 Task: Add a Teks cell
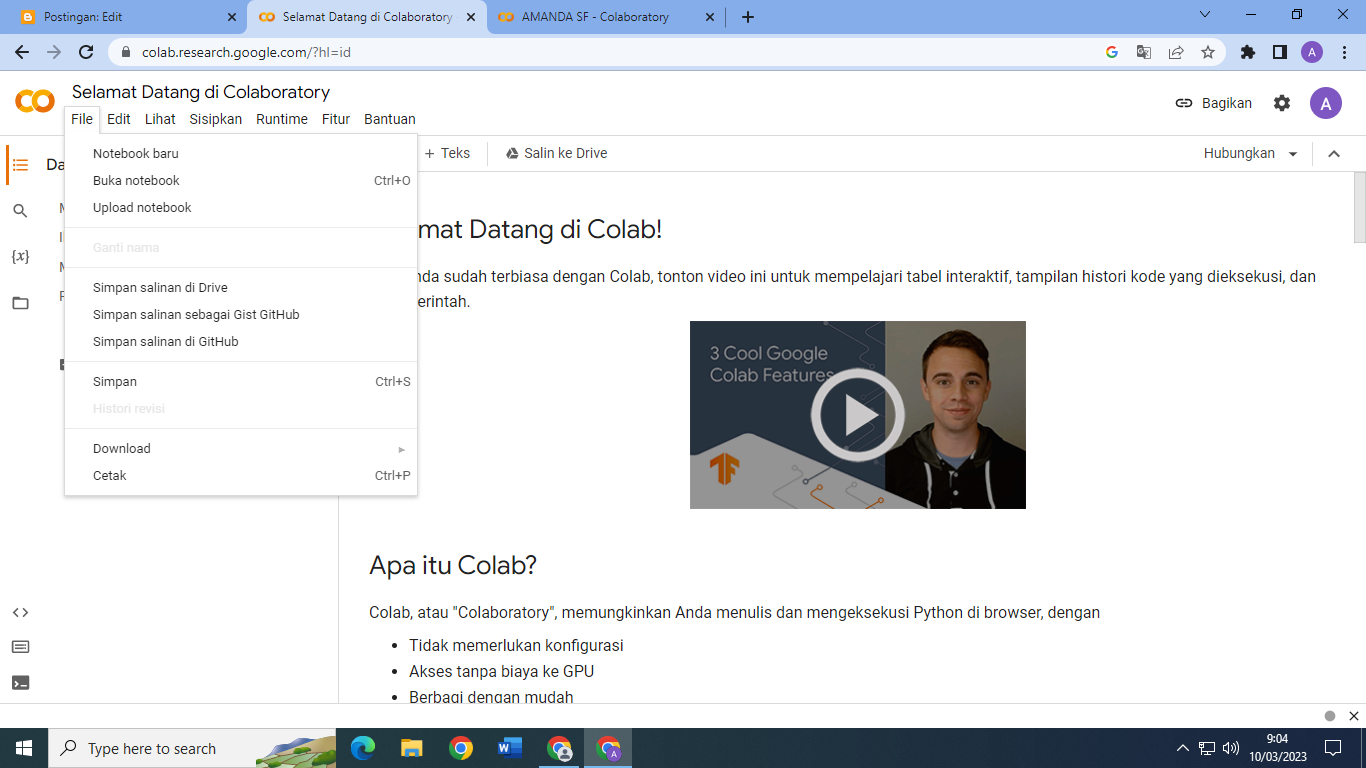[x=447, y=153]
